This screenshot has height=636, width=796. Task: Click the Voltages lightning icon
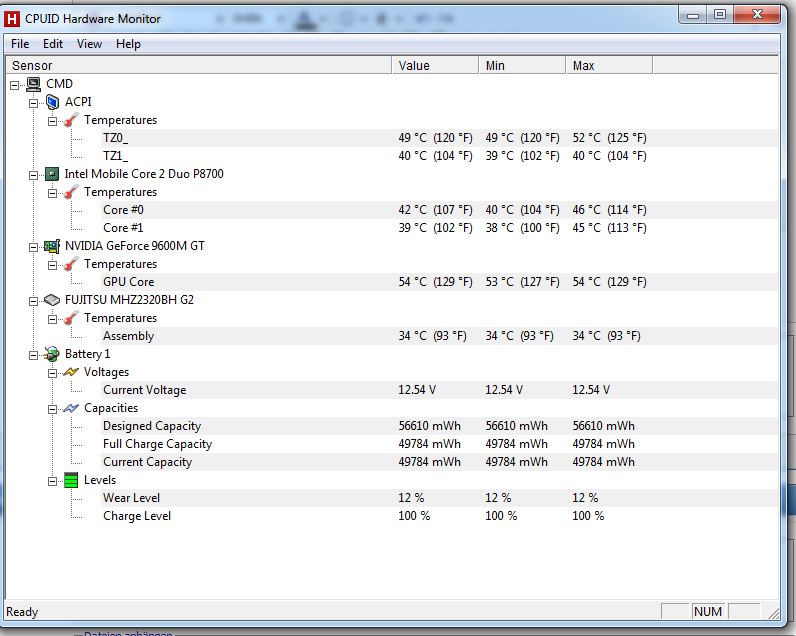click(x=71, y=372)
